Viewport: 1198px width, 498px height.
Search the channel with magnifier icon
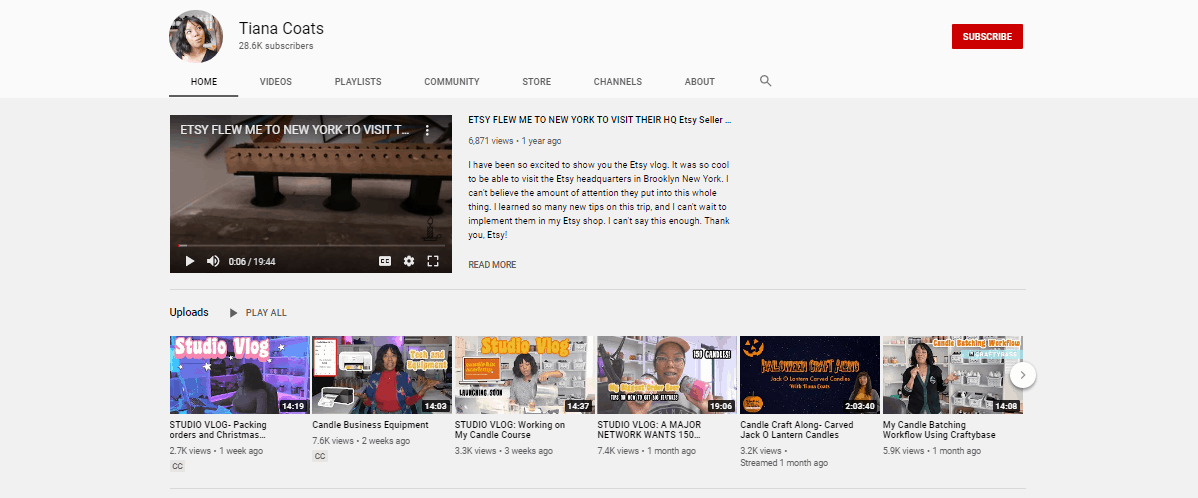pyautogui.click(x=766, y=81)
